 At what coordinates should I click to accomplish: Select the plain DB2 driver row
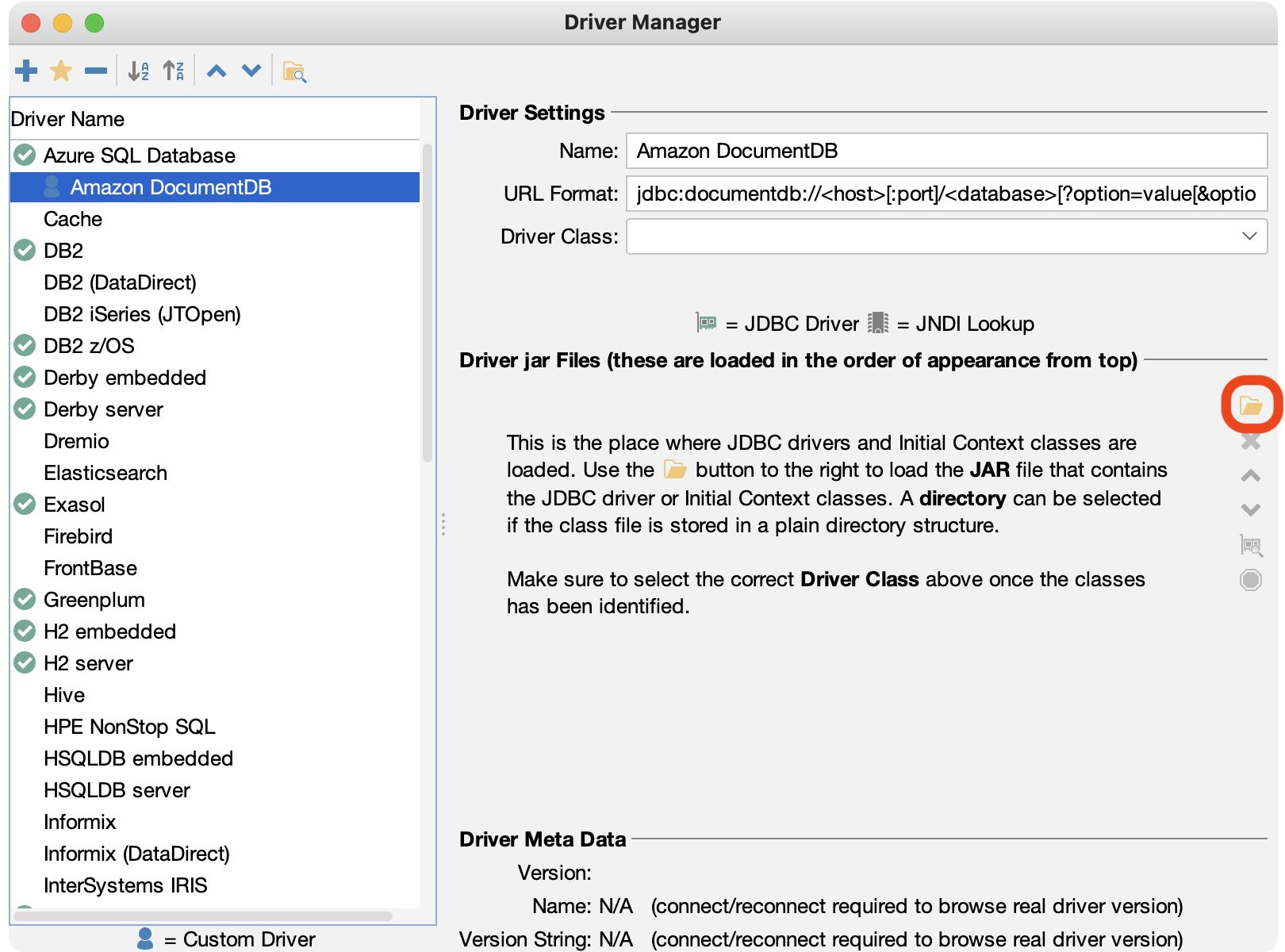(215, 251)
